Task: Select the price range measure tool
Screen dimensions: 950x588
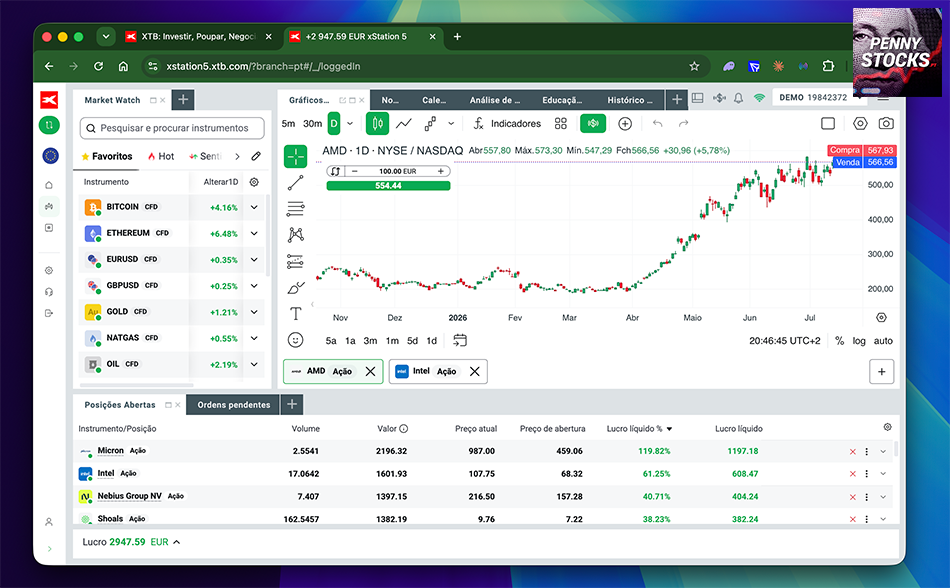Action: click(296, 261)
